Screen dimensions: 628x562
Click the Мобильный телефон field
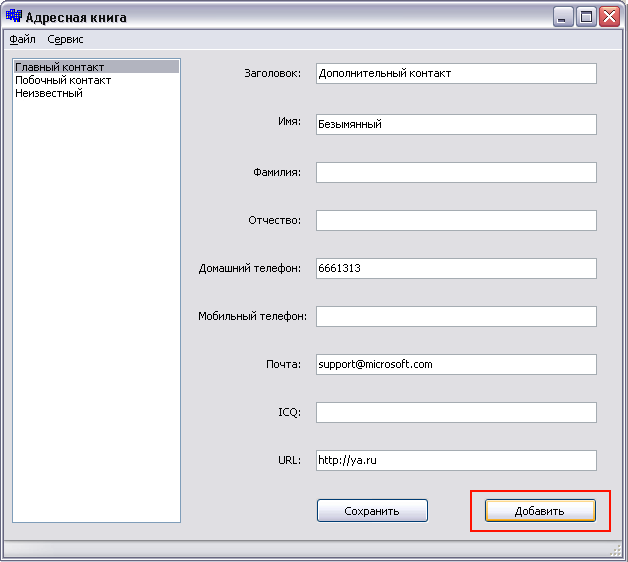[456, 316]
